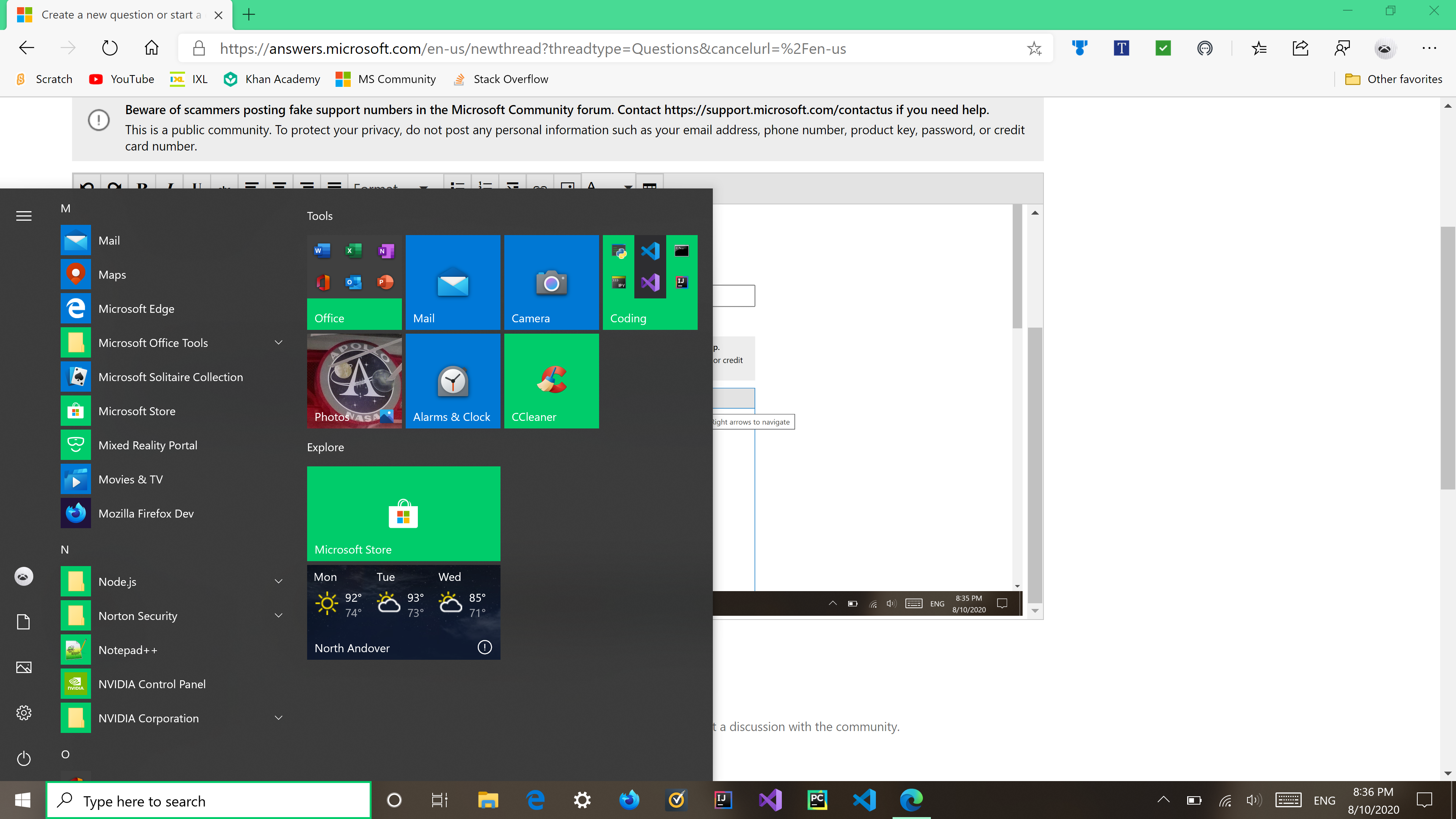This screenshot has width=1456, height=819.
Task: Open the Photos tile
Action: (355, 381)
